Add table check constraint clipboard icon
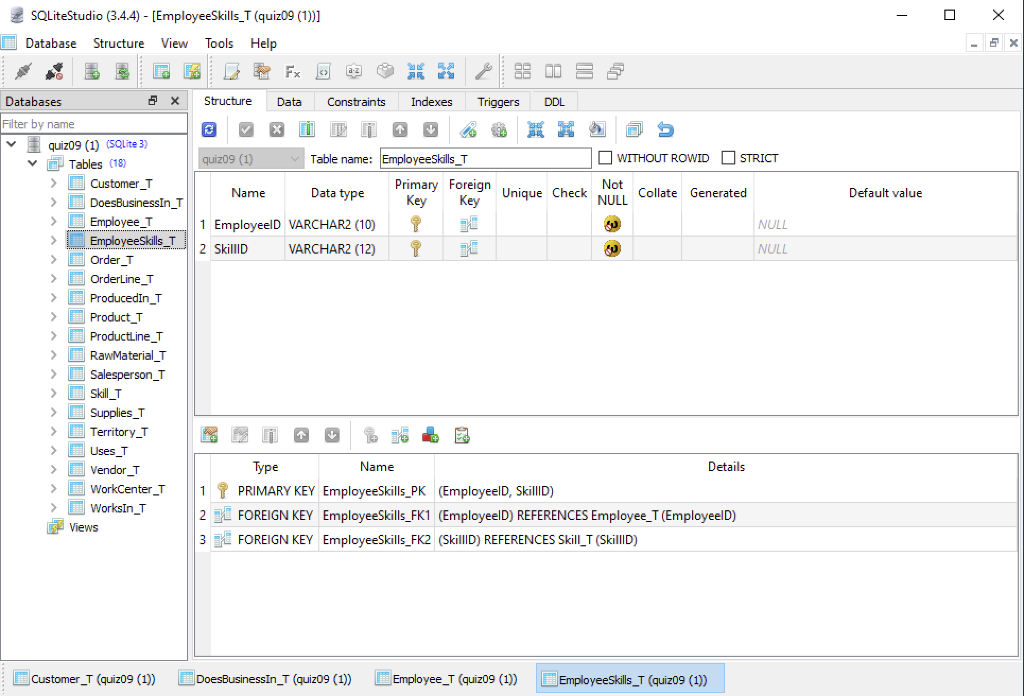 462,435
